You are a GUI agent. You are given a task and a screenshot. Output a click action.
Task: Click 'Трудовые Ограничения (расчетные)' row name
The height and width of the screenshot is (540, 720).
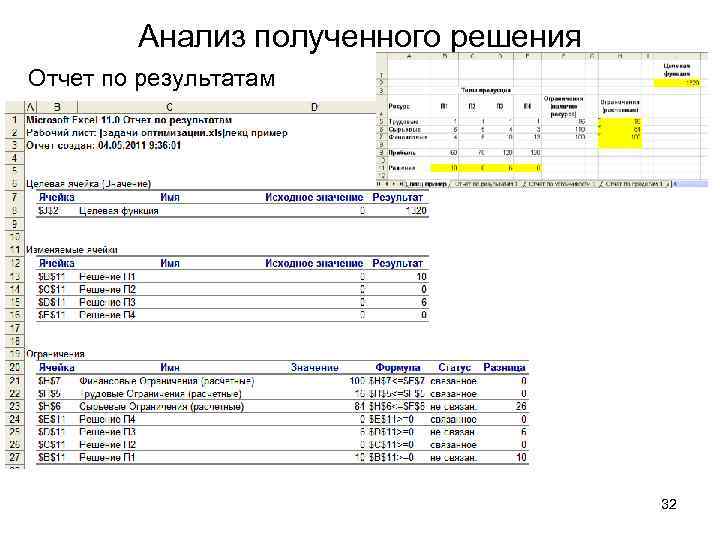coord(160,394)
